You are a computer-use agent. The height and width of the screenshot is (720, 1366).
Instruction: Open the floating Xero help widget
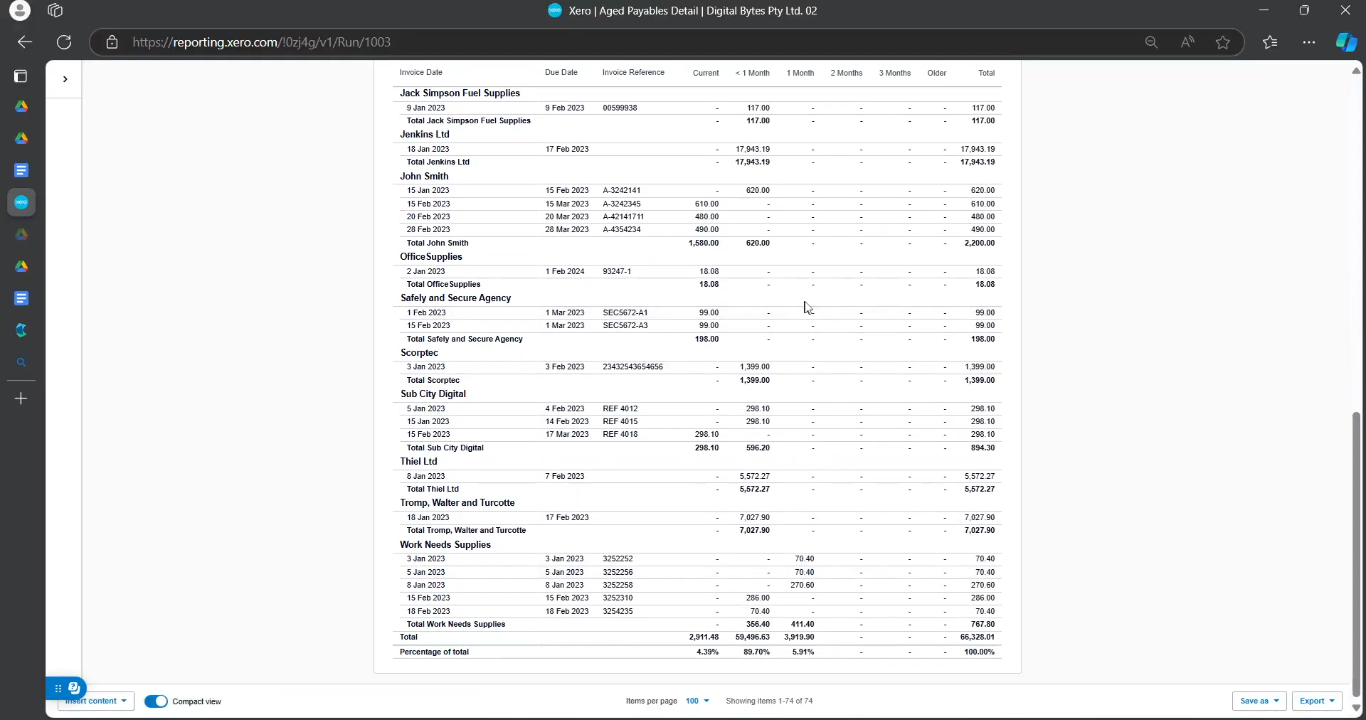[74, 688]
